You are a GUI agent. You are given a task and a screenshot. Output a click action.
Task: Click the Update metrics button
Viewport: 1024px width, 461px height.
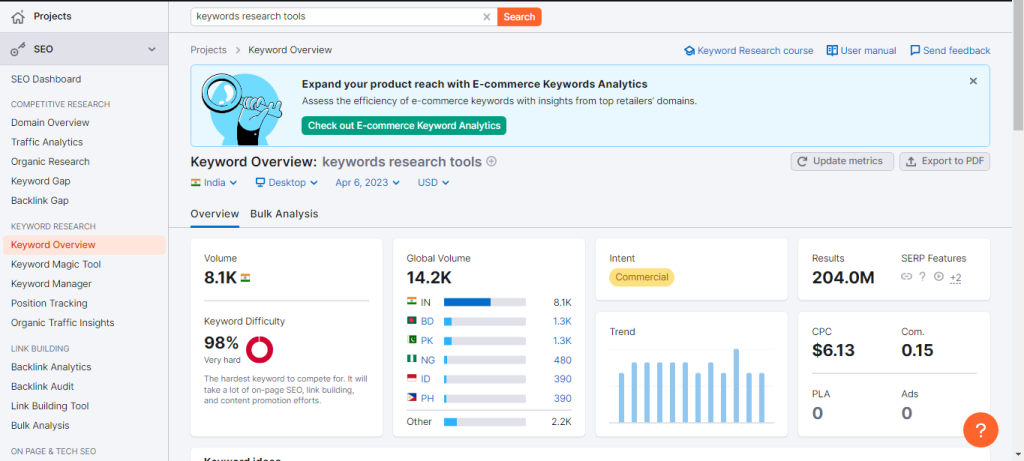point(842,161)
